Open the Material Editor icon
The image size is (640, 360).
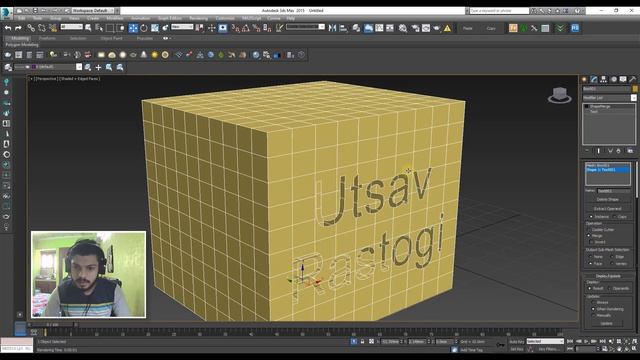pos(403,28)
